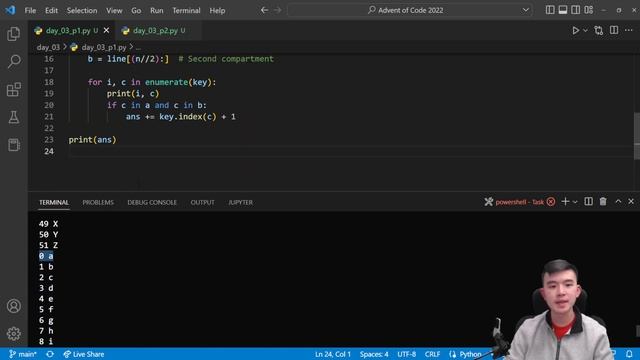
Task: Go back with the left arrow
Action: [x=264, y=10]
